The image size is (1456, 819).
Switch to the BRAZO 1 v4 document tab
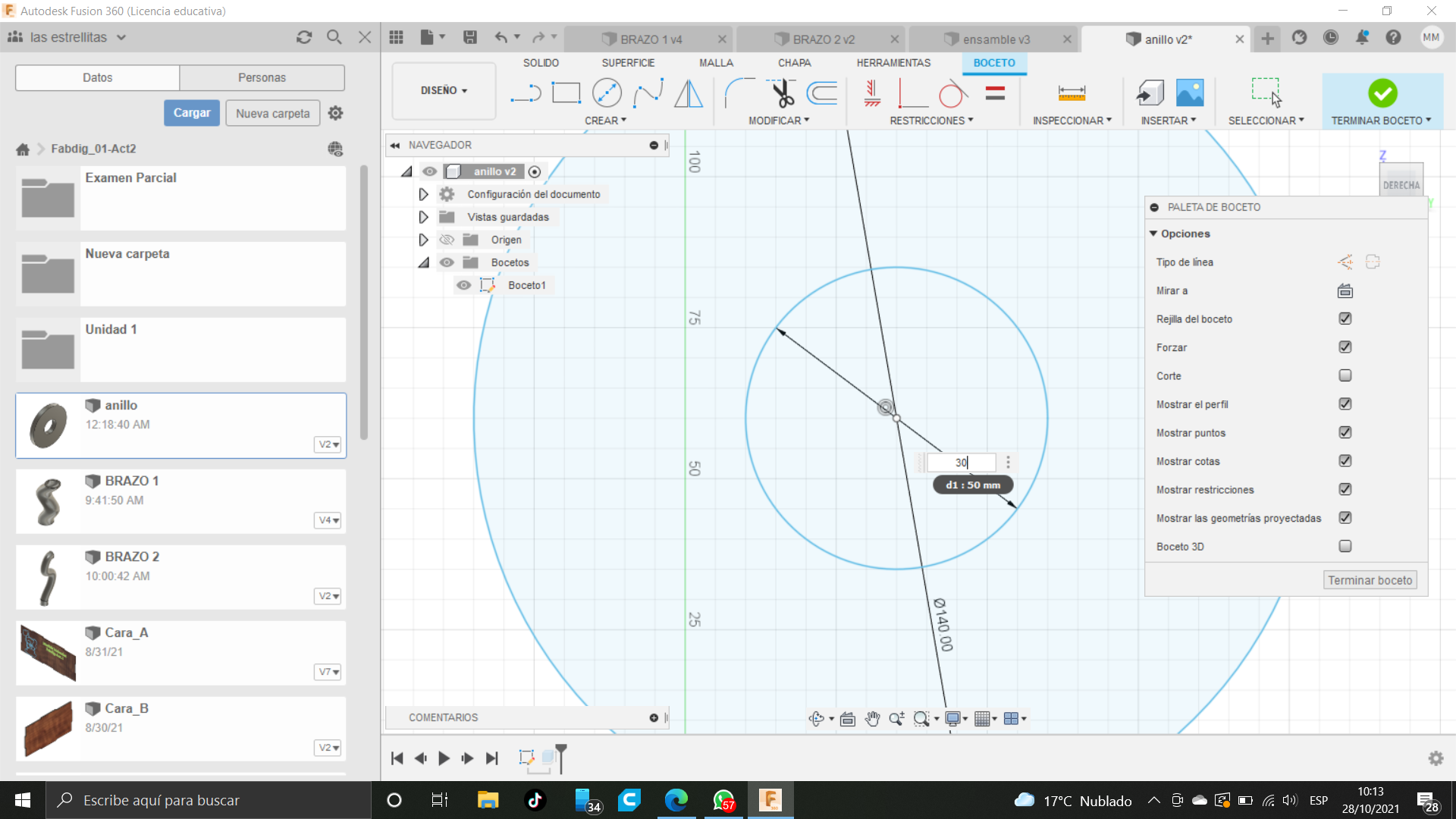pyautogui.click(x=651, y=39)
